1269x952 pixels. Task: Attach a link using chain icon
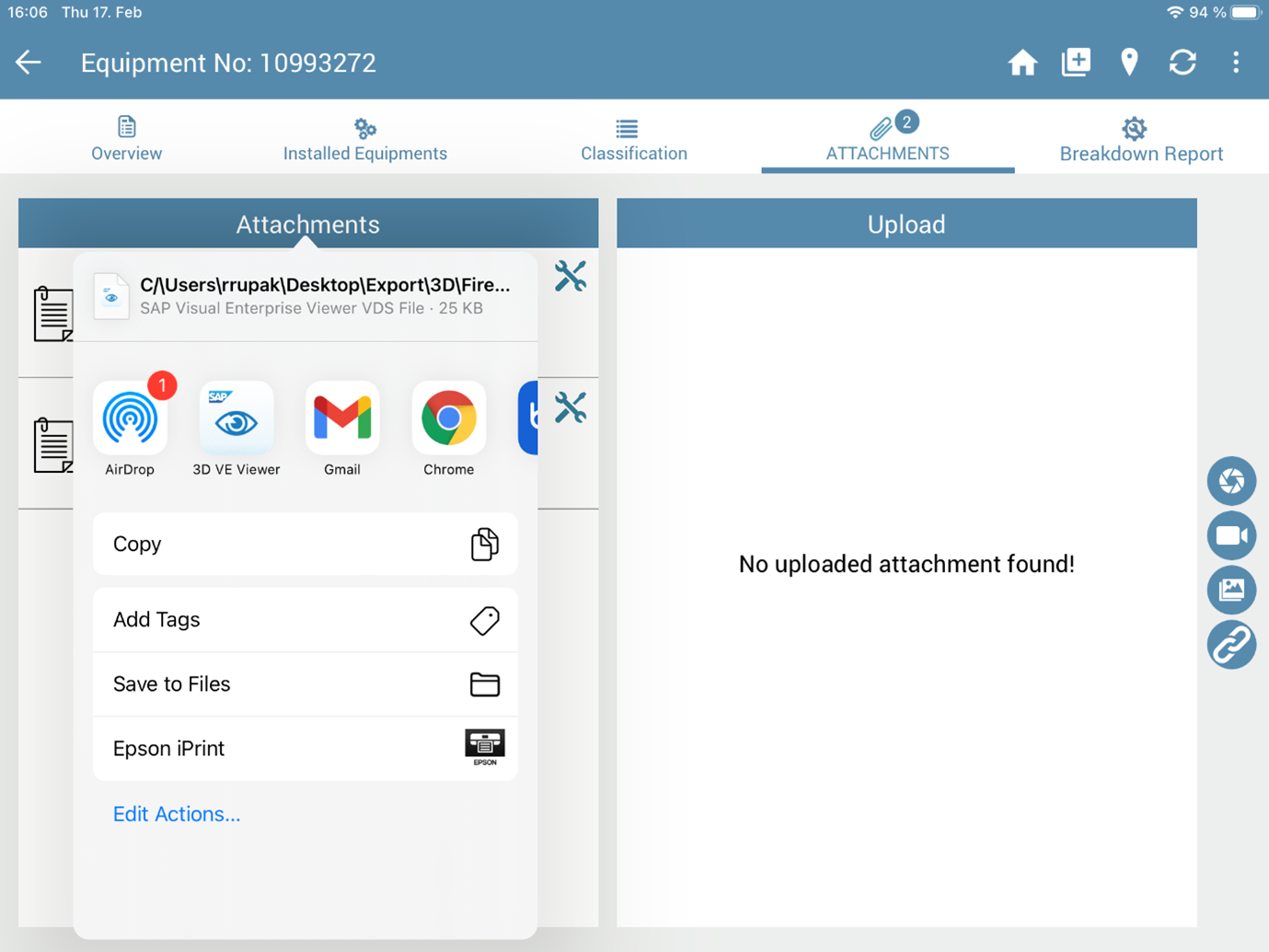pos(1231,645)
